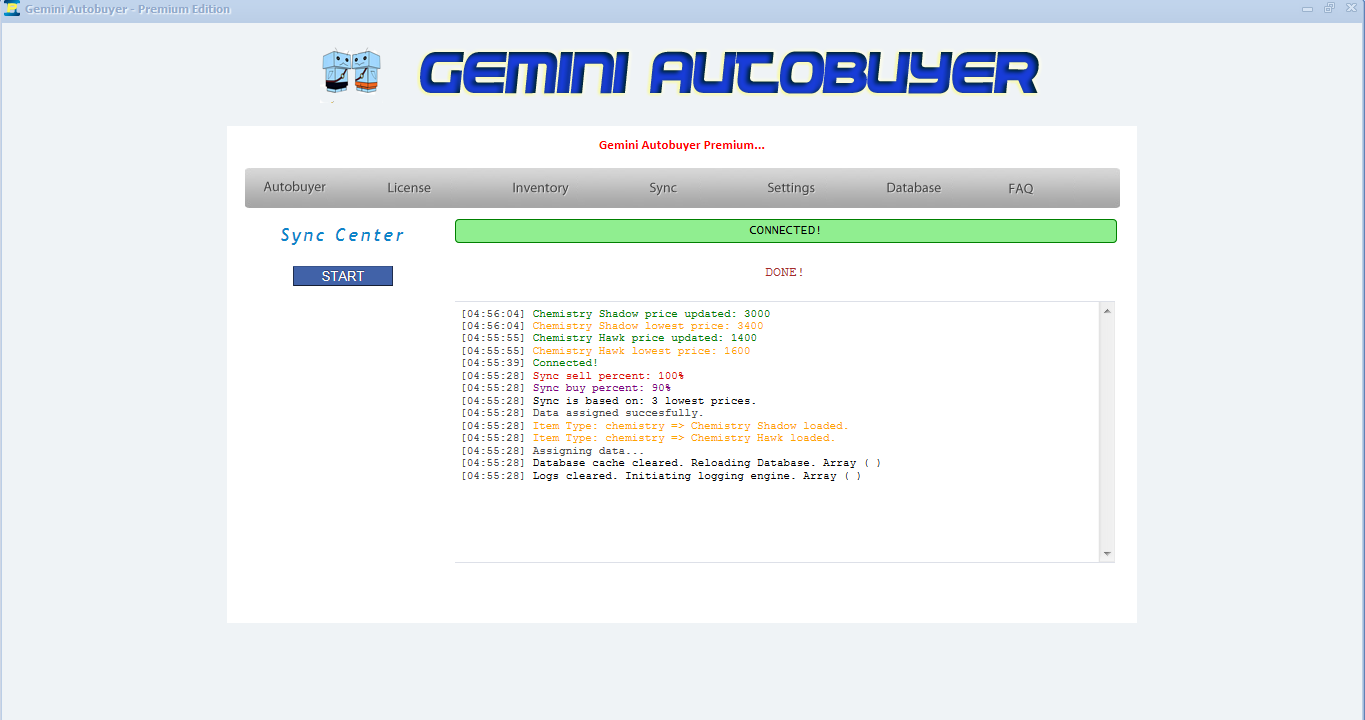The width and height of the screenshot is (1365, 720).
Task: Switch to the Database tab
Action: pos(913,188)
